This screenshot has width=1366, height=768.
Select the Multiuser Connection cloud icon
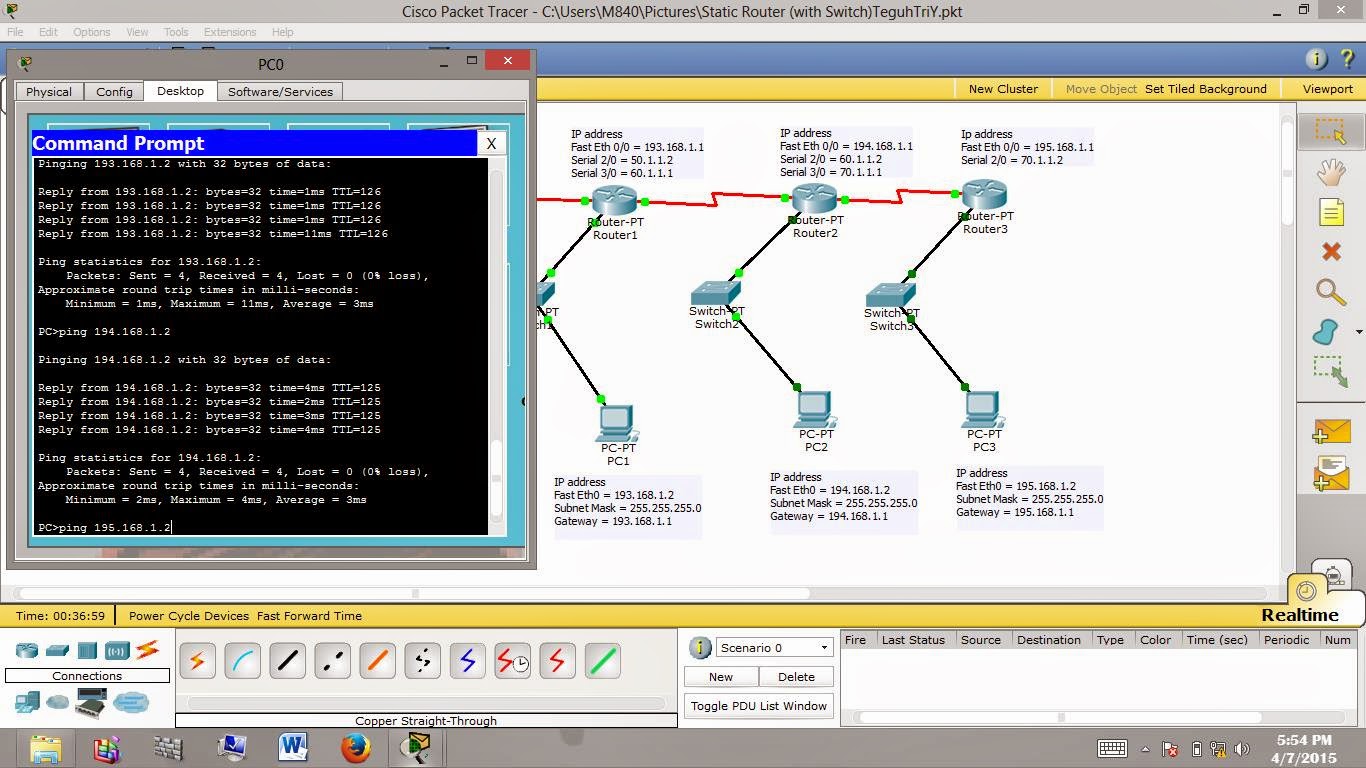(131, 702)
